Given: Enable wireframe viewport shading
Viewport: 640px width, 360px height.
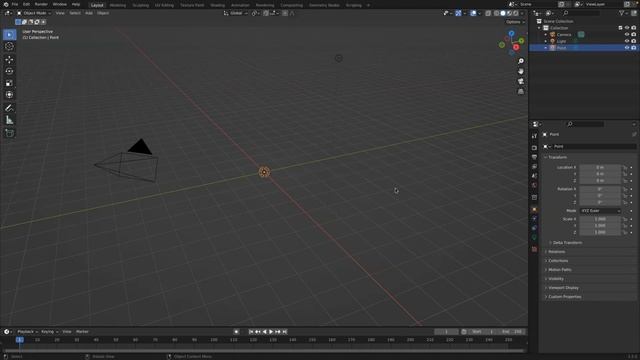Looking at the screenshot, I should coord(496,13).
